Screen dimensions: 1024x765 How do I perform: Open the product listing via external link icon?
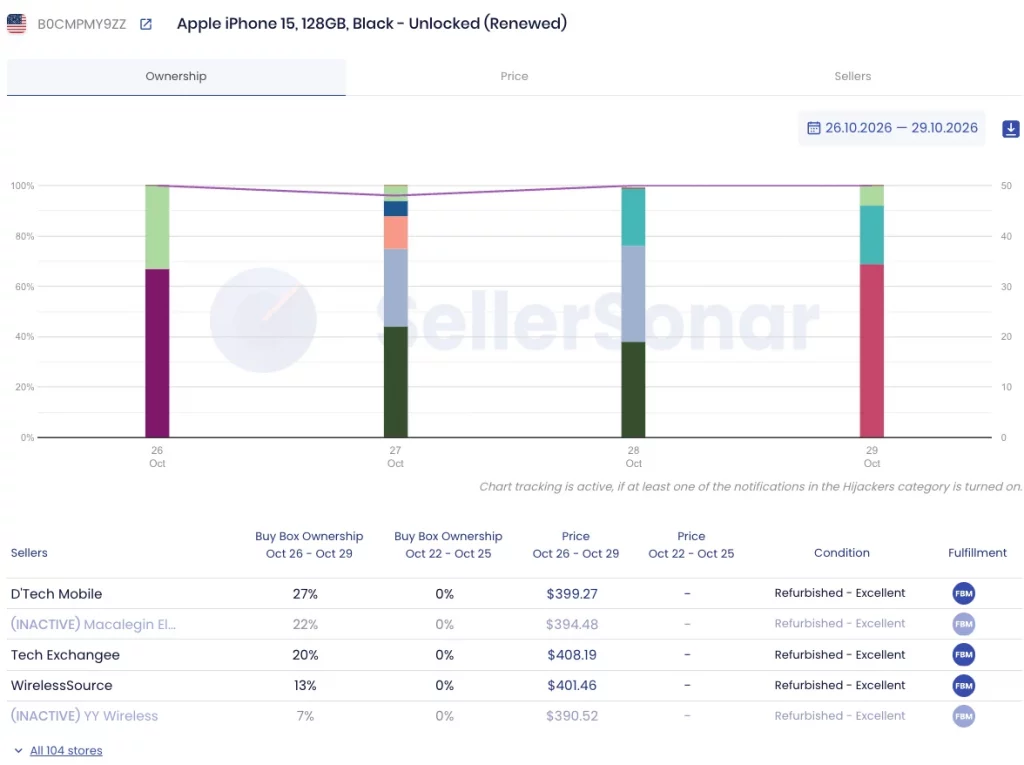point(146,24)
